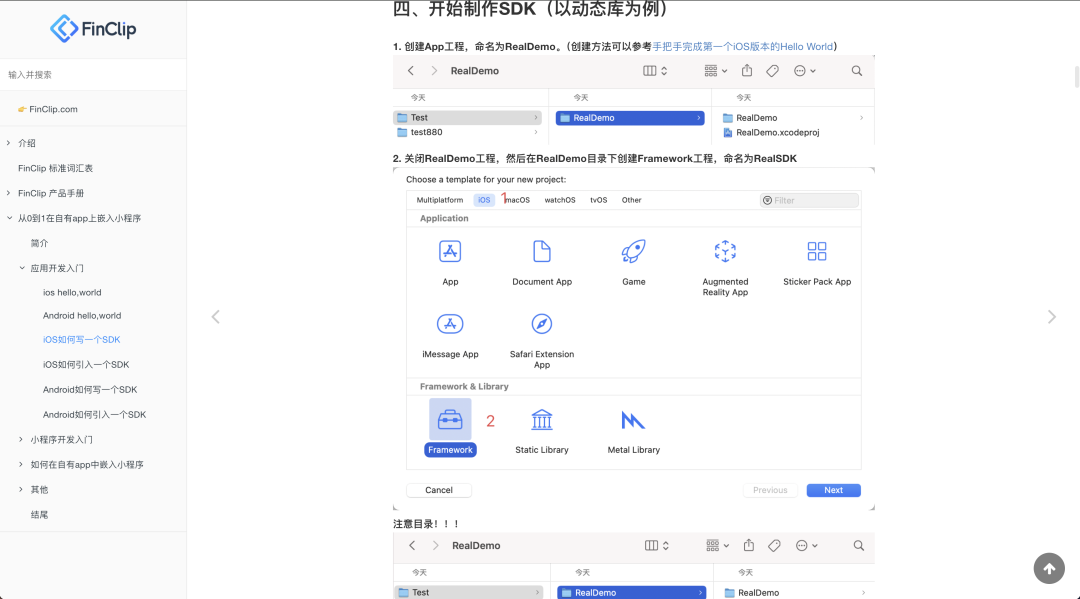Switch to the macOS platform tab
1080x599 pixels.
click(517, 200)
